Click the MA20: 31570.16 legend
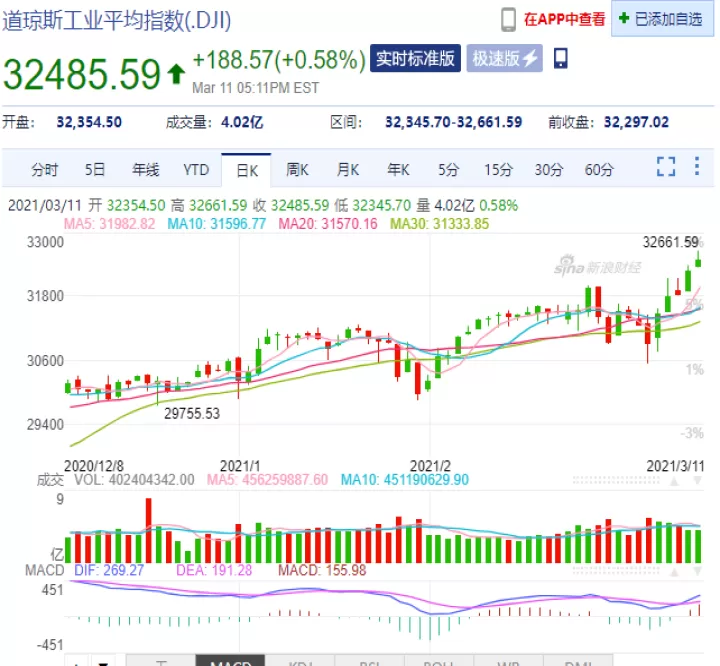 coord(328,224)
